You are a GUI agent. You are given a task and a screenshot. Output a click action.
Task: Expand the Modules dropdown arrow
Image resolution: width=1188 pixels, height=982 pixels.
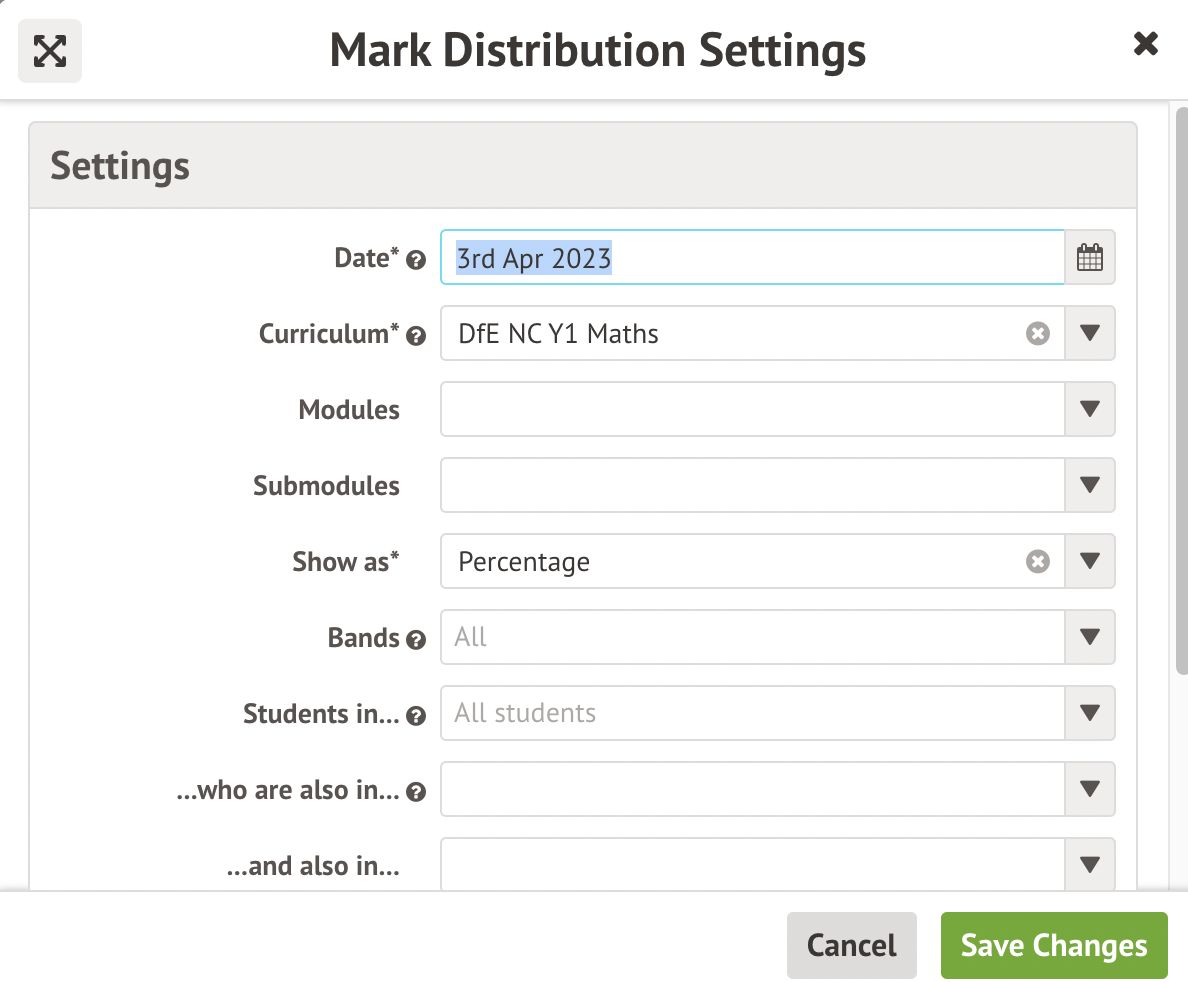(x=1090, y=410)
